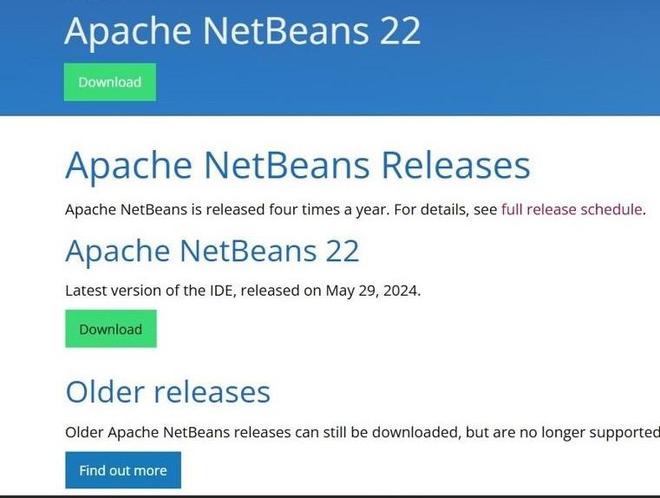Click the word 'Releases' in the main heading
The image size is (660, 498).
[455, 165]
